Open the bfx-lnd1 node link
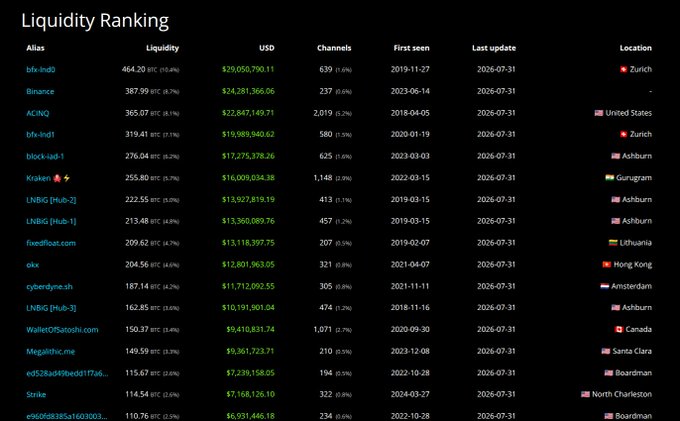This screenshot has height=421, width=680. pos(40,134)
